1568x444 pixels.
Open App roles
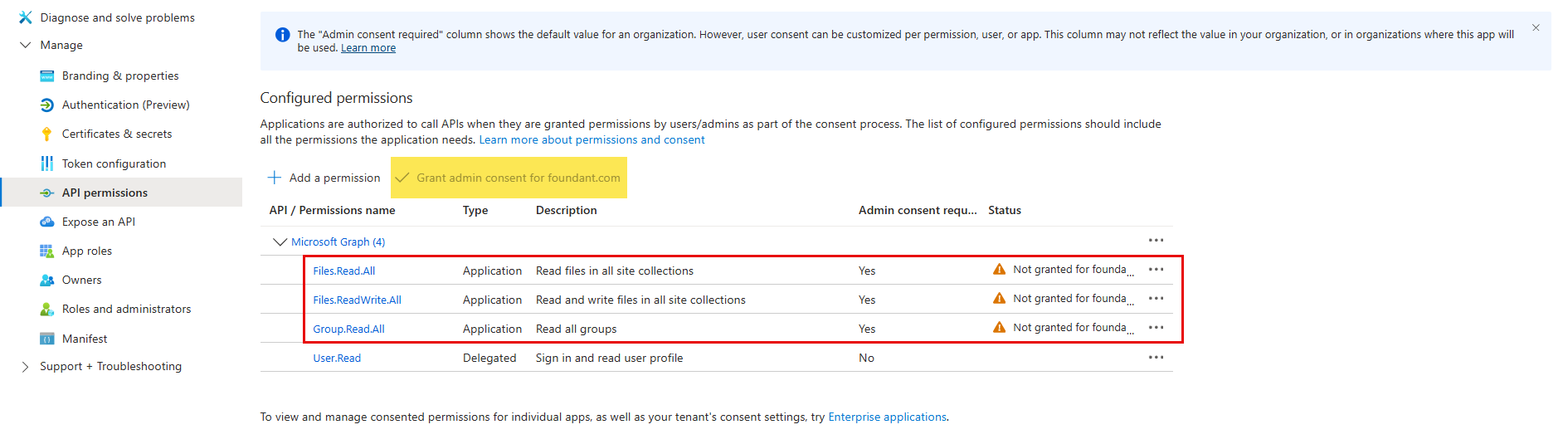(87, 251)
